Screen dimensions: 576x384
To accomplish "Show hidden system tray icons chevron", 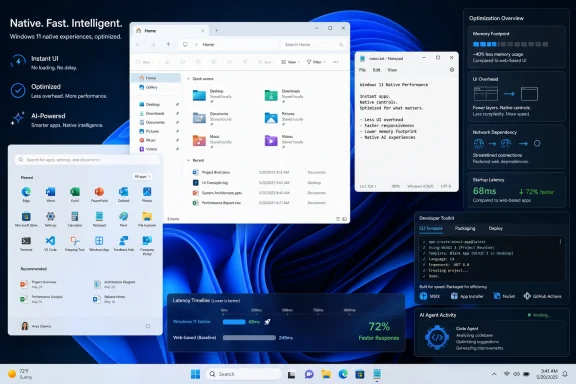I will 494,374.
